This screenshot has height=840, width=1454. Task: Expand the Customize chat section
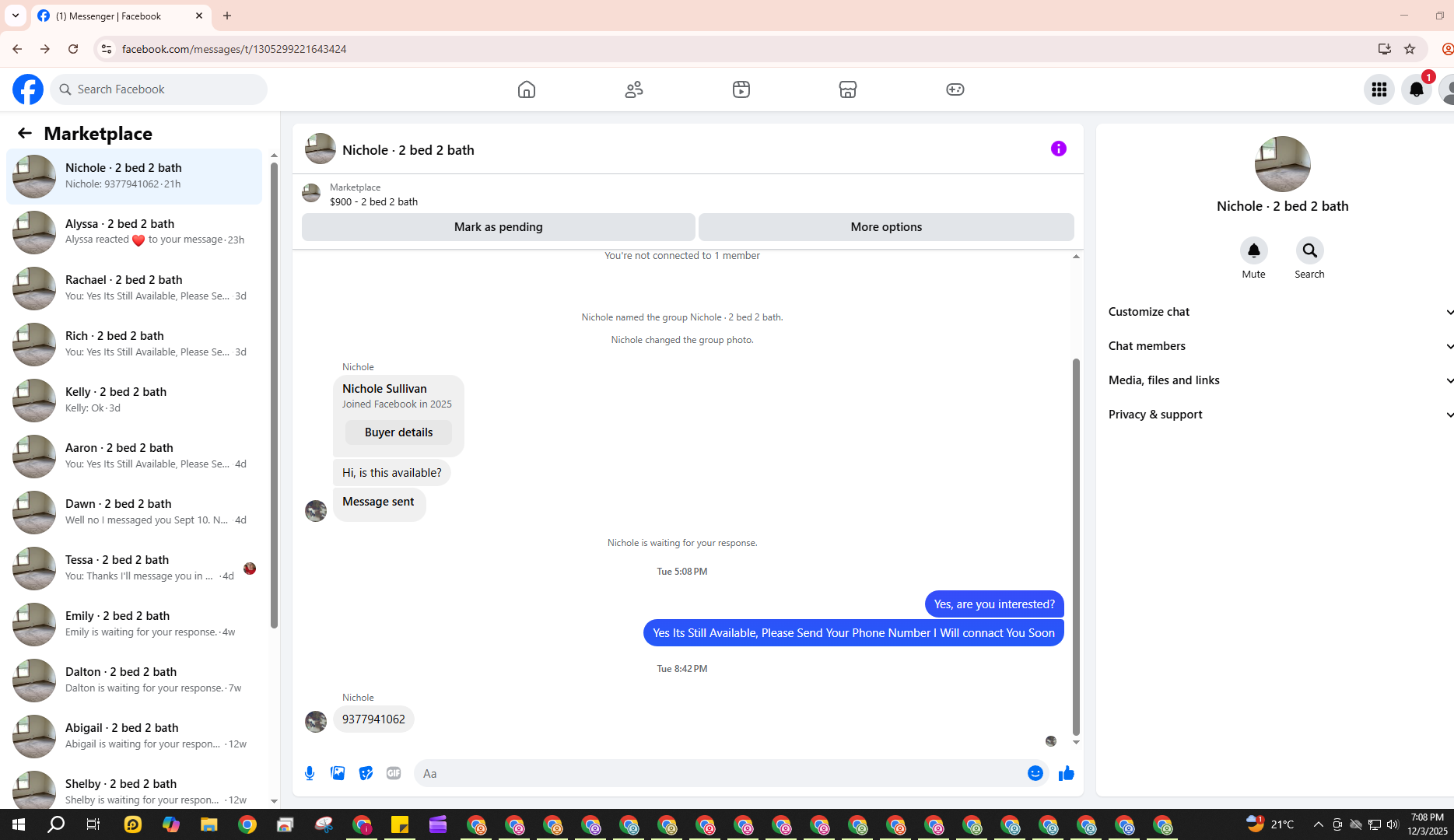[x=1280, y=312]
